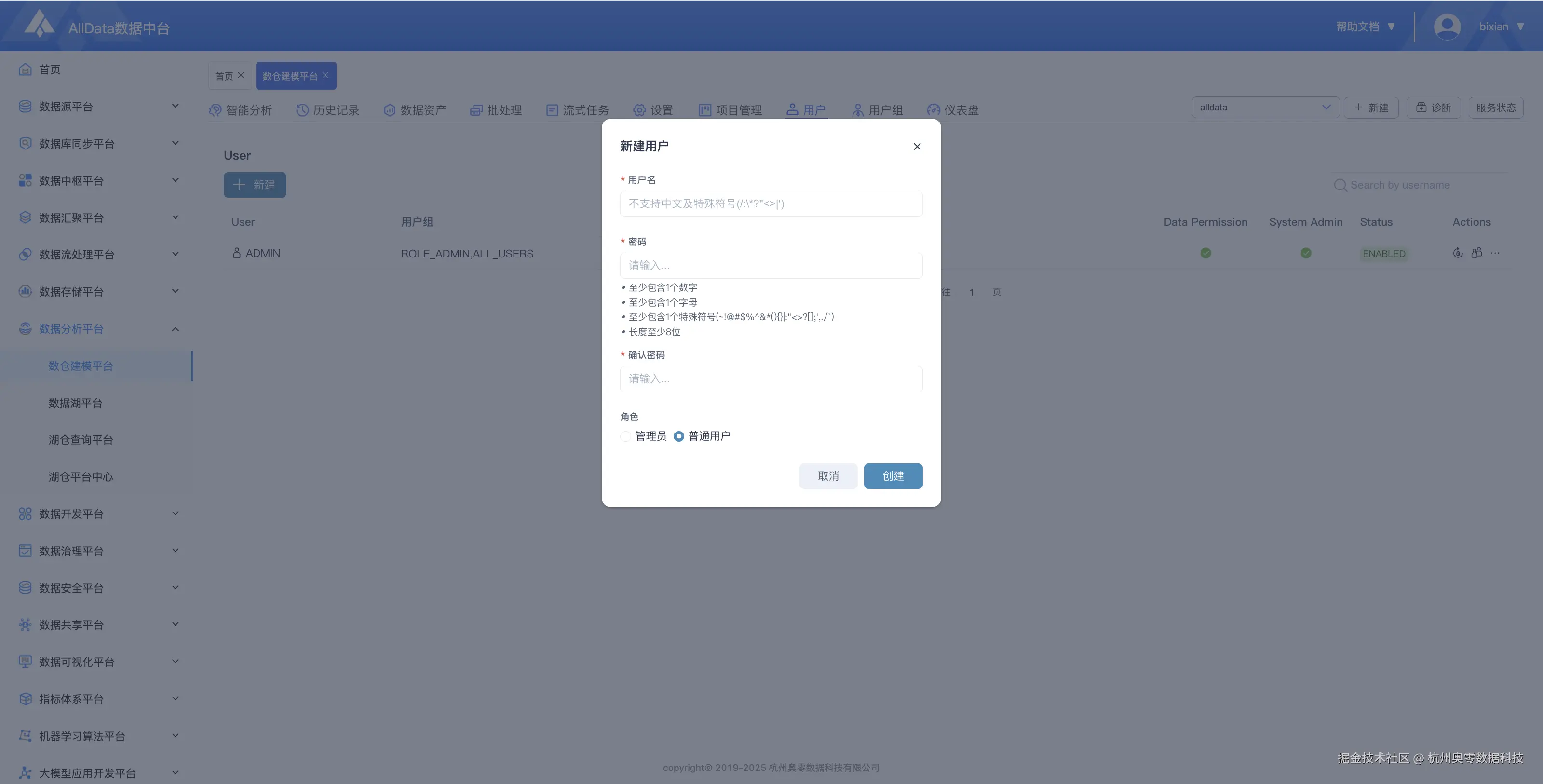Click the 设置 gear icon
1543x784 pixels.
click(640, 109)
